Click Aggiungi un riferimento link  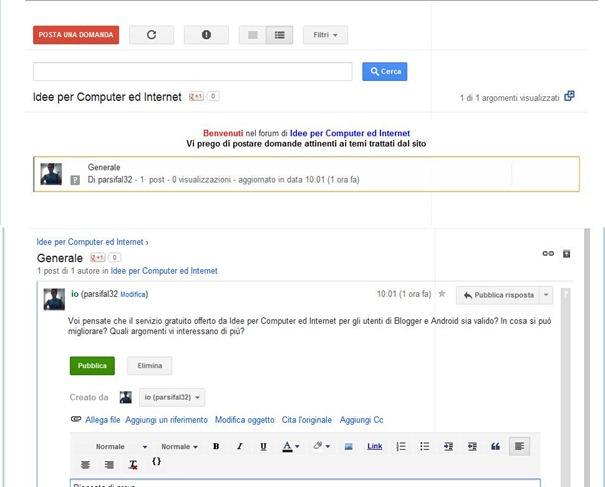click(166, 420)
